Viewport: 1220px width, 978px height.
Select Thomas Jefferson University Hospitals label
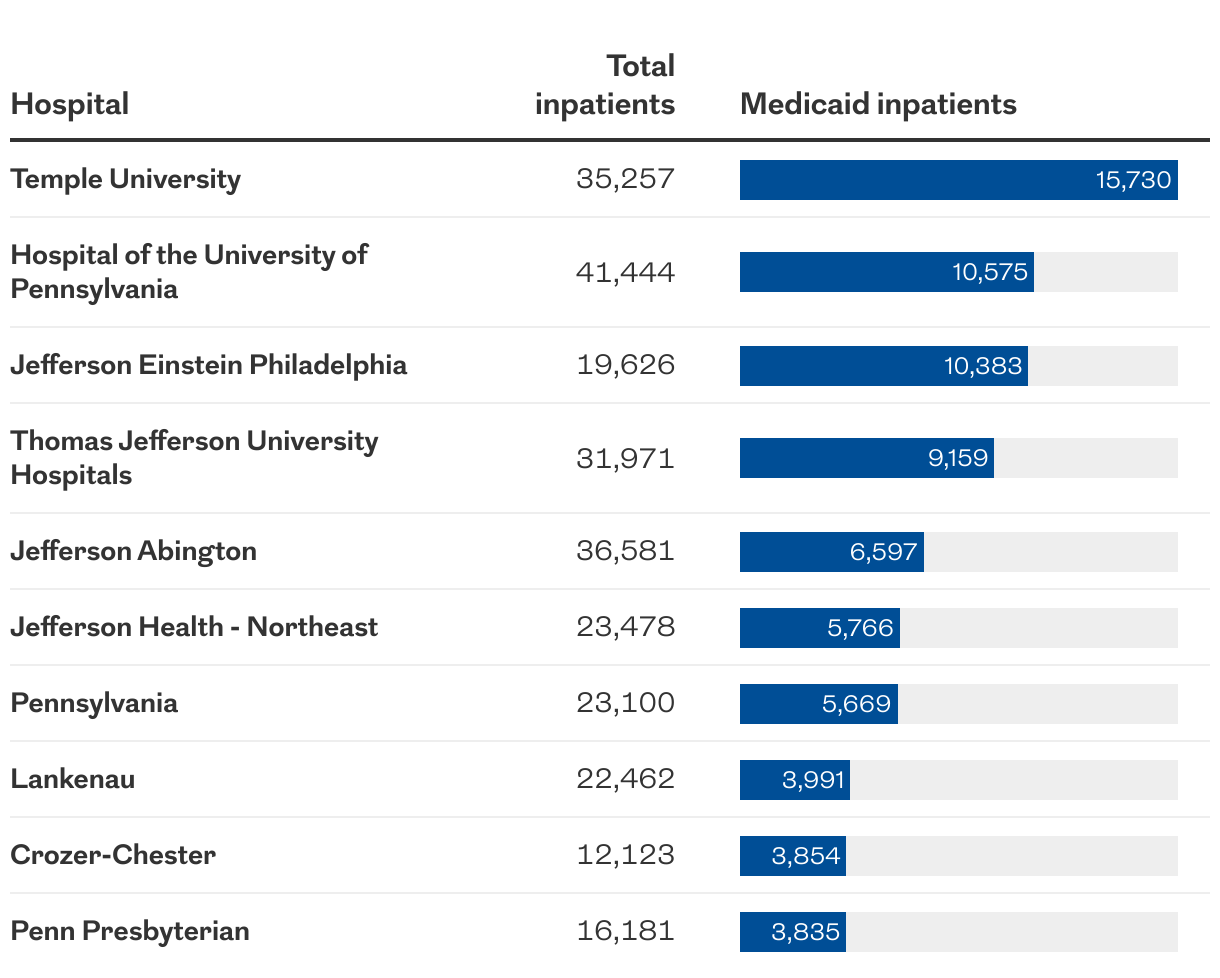195,458
